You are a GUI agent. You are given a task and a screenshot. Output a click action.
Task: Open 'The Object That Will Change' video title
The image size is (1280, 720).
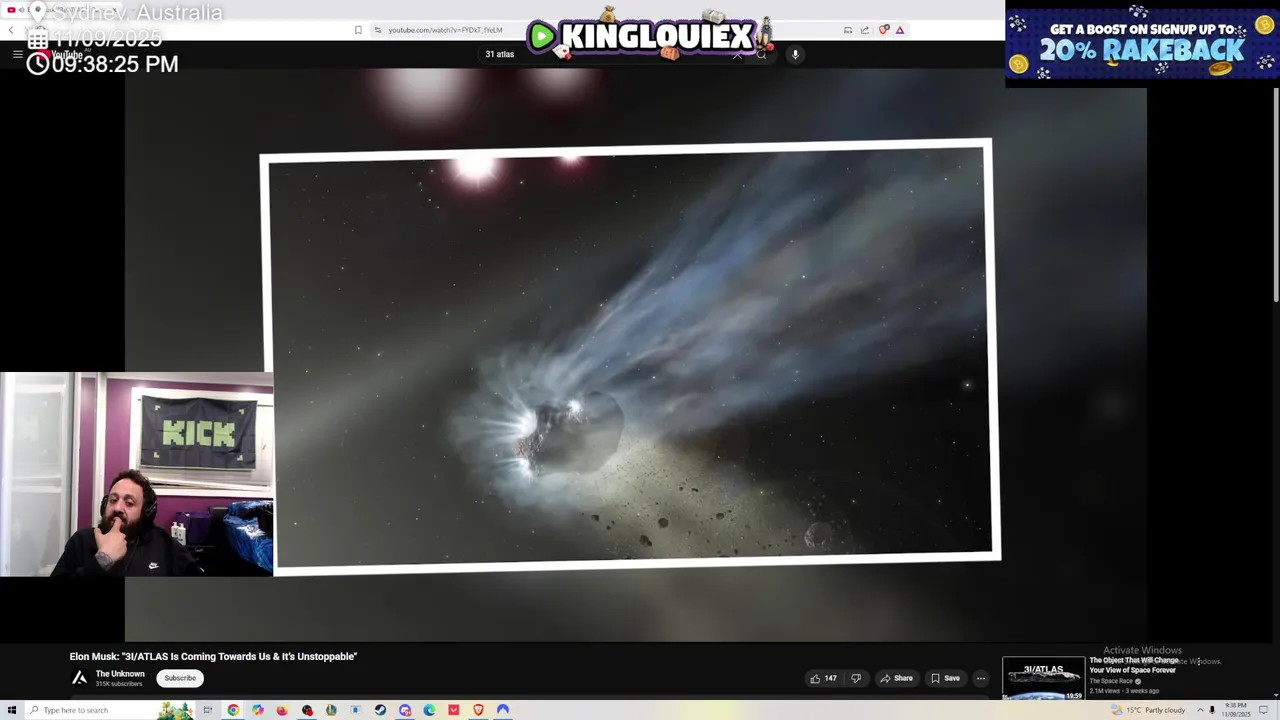1134,665
